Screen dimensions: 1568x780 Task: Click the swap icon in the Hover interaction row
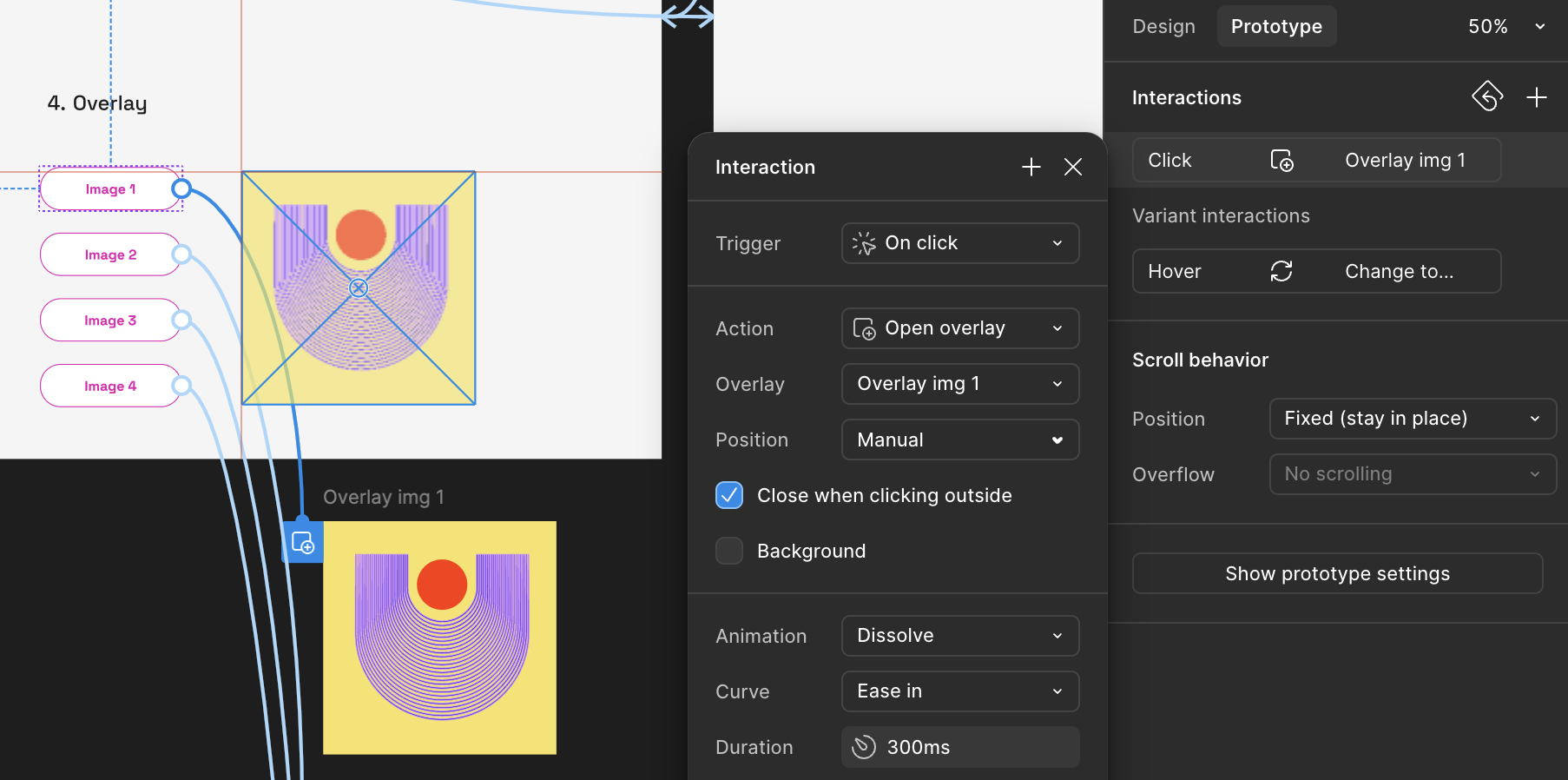coord(1281,271)
